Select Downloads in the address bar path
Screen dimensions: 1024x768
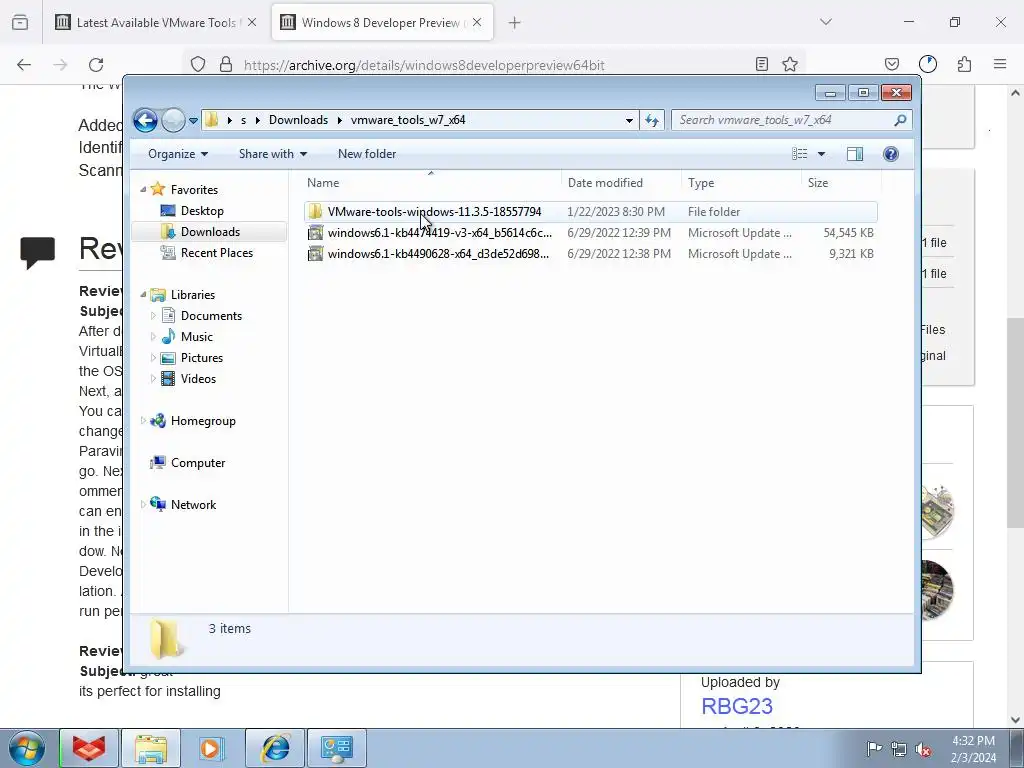pos(298,120)
